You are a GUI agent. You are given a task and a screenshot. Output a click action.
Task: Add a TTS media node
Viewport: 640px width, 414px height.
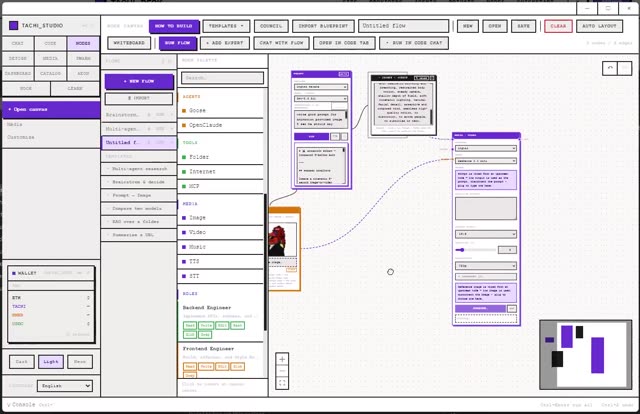coord(221,262)
